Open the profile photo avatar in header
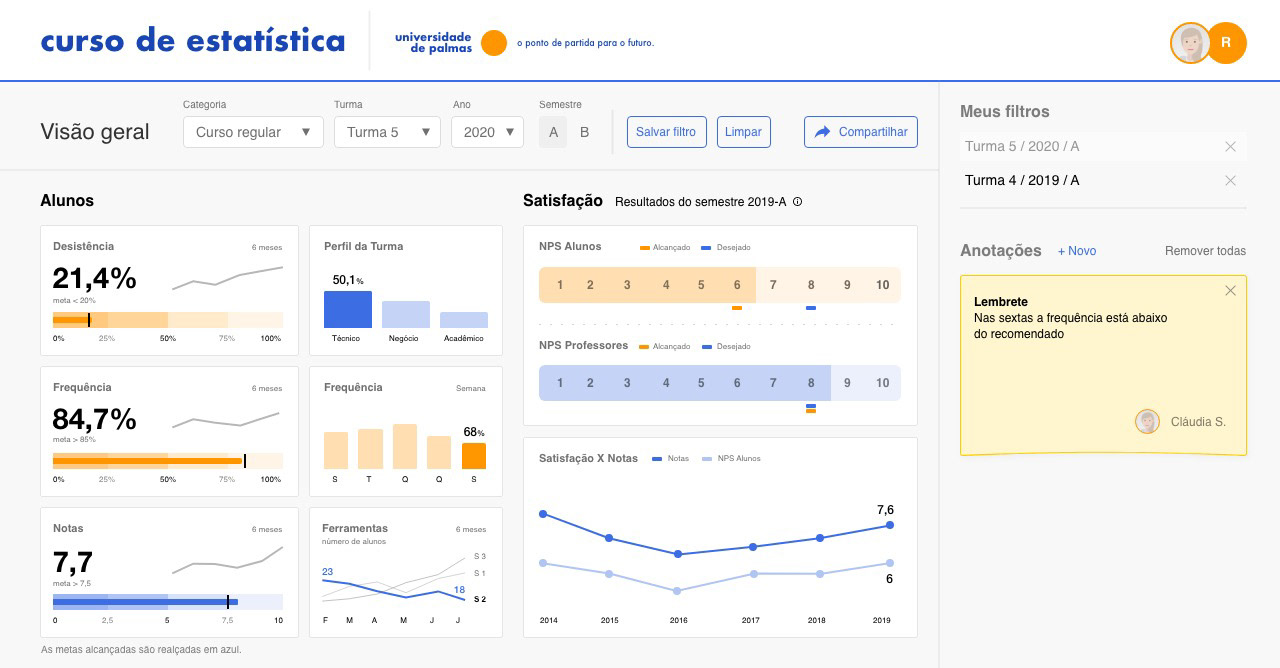This screenshot has width=1280, height=668. click(x=1190, y=43)
